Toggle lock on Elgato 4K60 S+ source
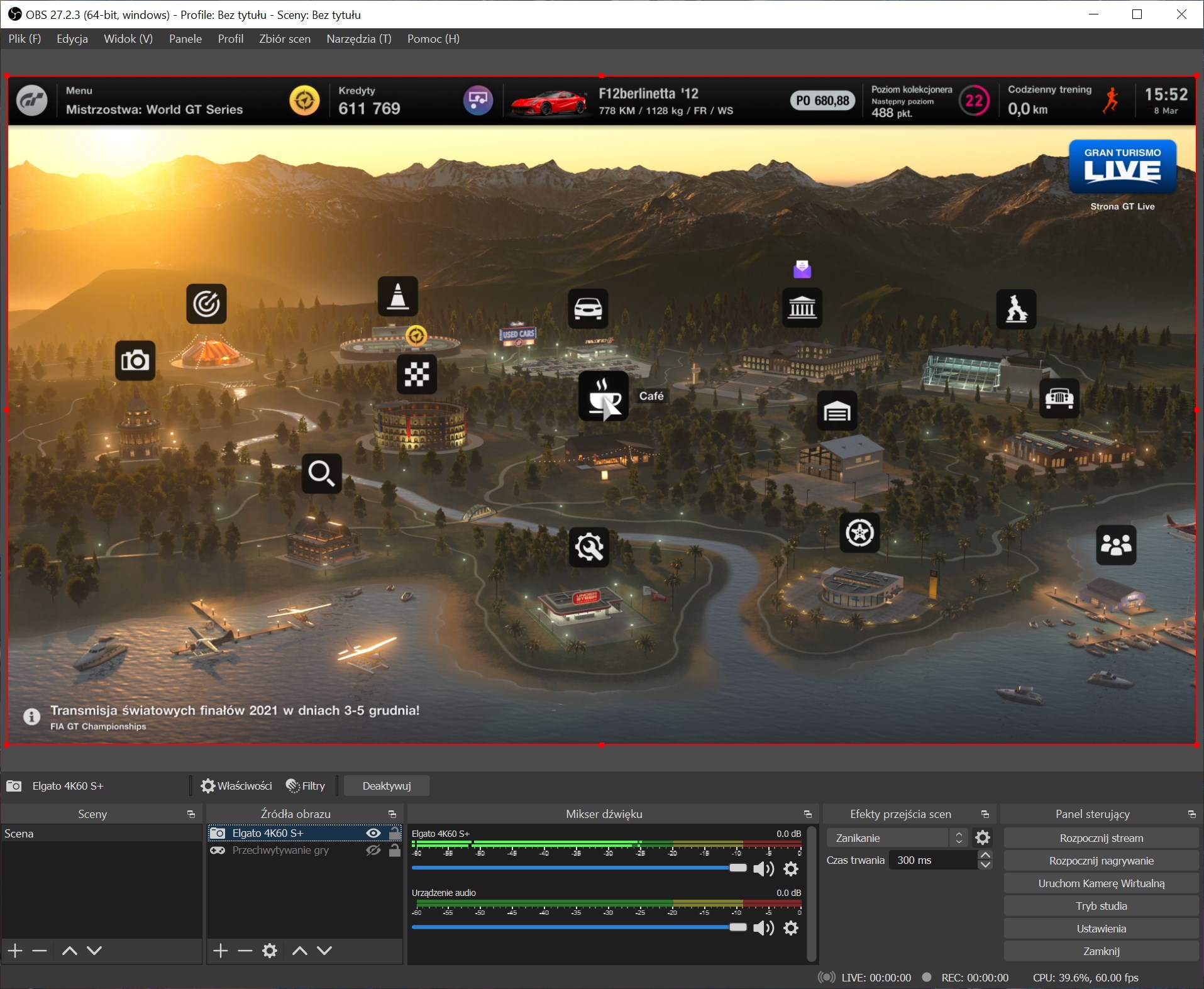 pos(395,833)
